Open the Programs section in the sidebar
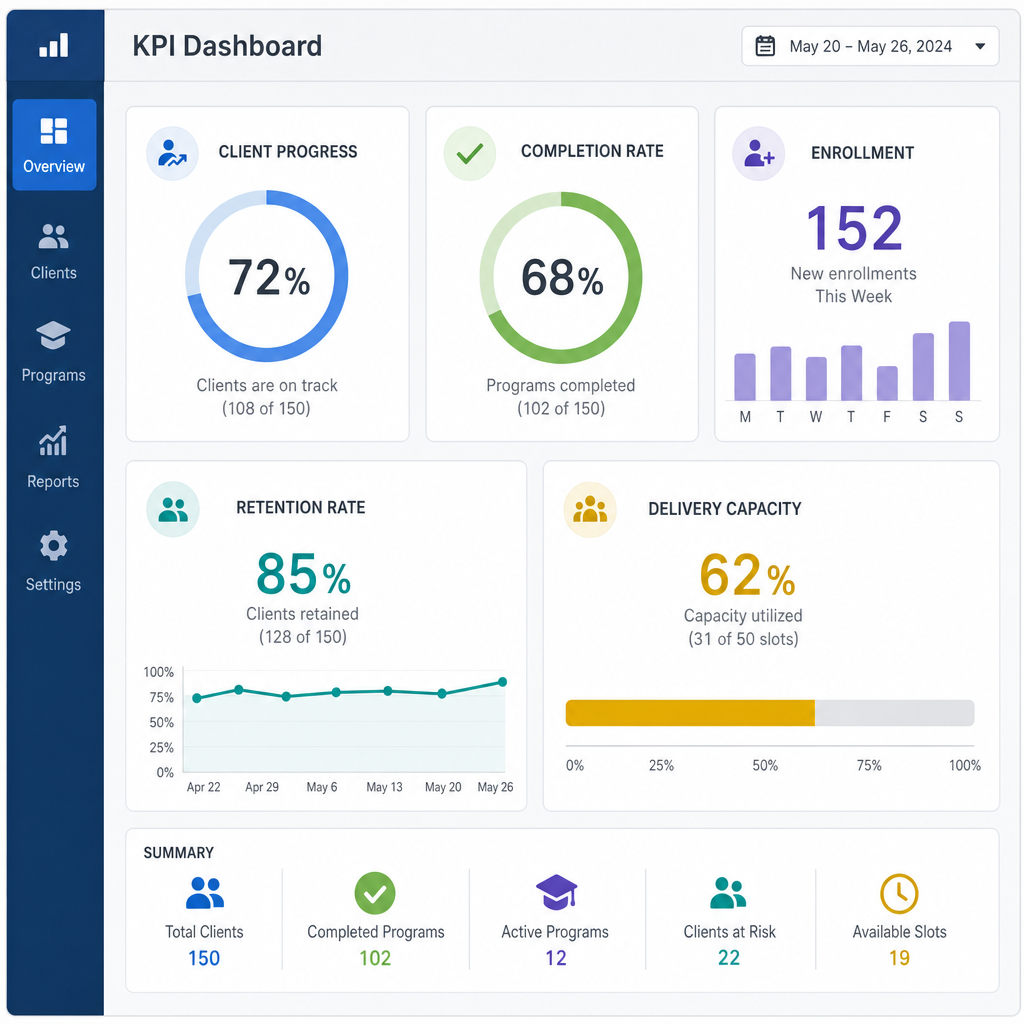This screenshot has height=1024, width=1024. [54, 352]
